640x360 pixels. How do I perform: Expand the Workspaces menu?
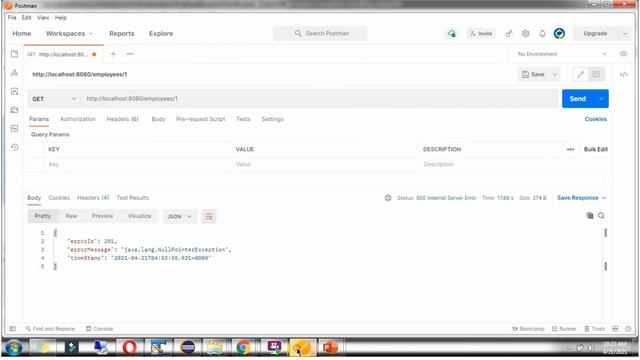(x=69, y=33)
